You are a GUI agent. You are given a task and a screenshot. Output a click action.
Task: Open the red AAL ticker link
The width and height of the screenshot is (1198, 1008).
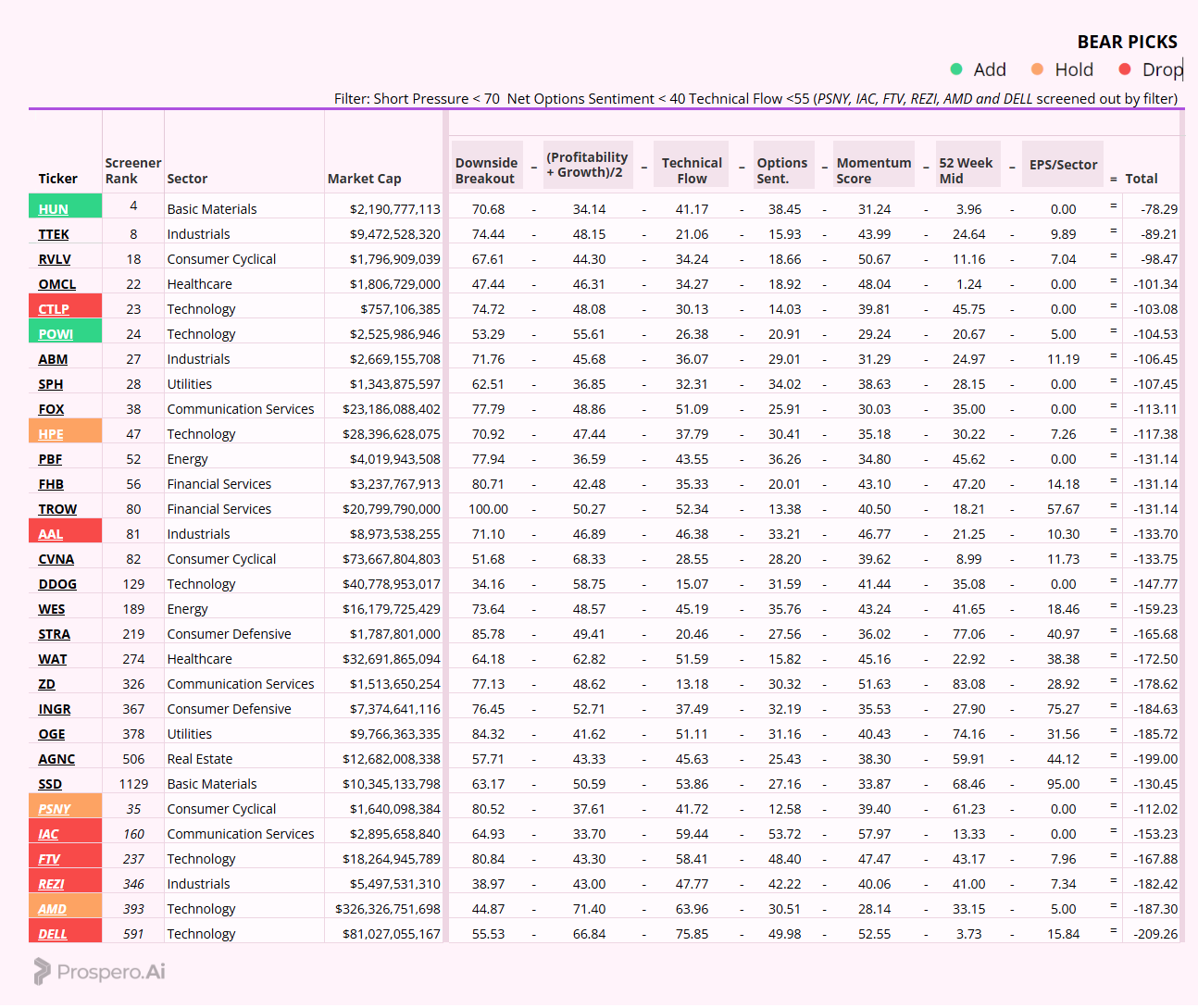pyautogui.click(x=51, y=534)
